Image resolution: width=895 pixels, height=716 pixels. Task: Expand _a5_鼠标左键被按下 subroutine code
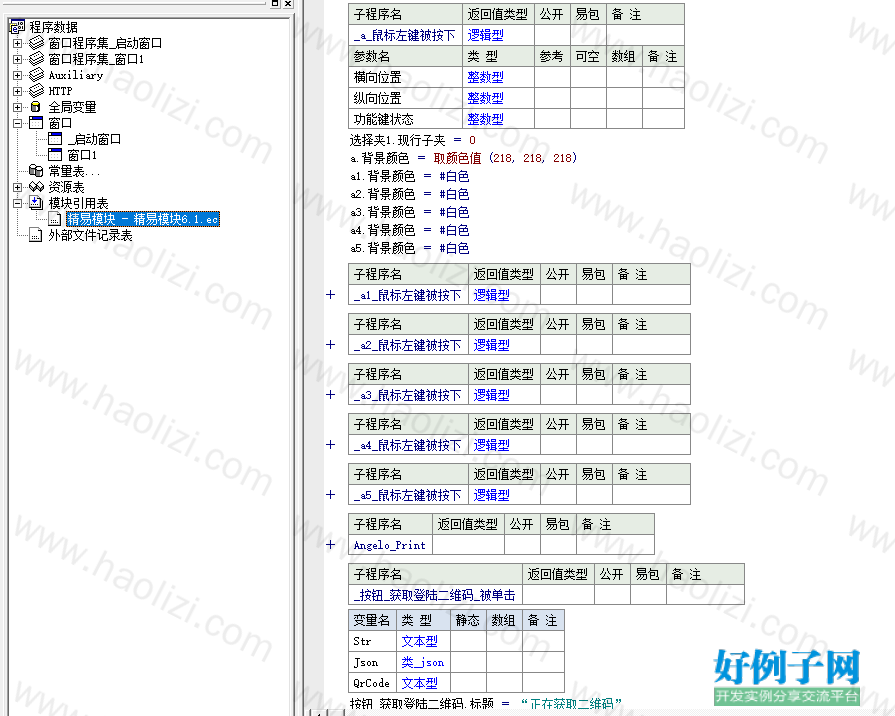click(x=330, y=494)
